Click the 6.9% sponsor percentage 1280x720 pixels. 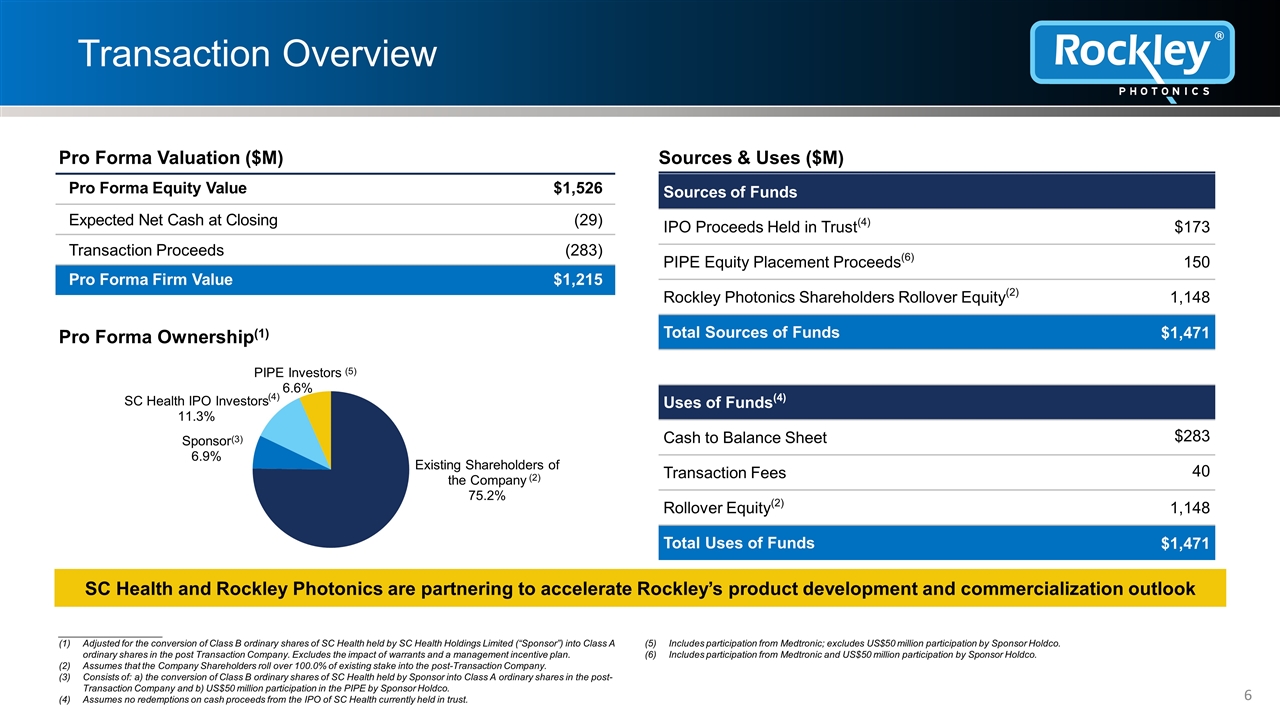tap(206, 456)
